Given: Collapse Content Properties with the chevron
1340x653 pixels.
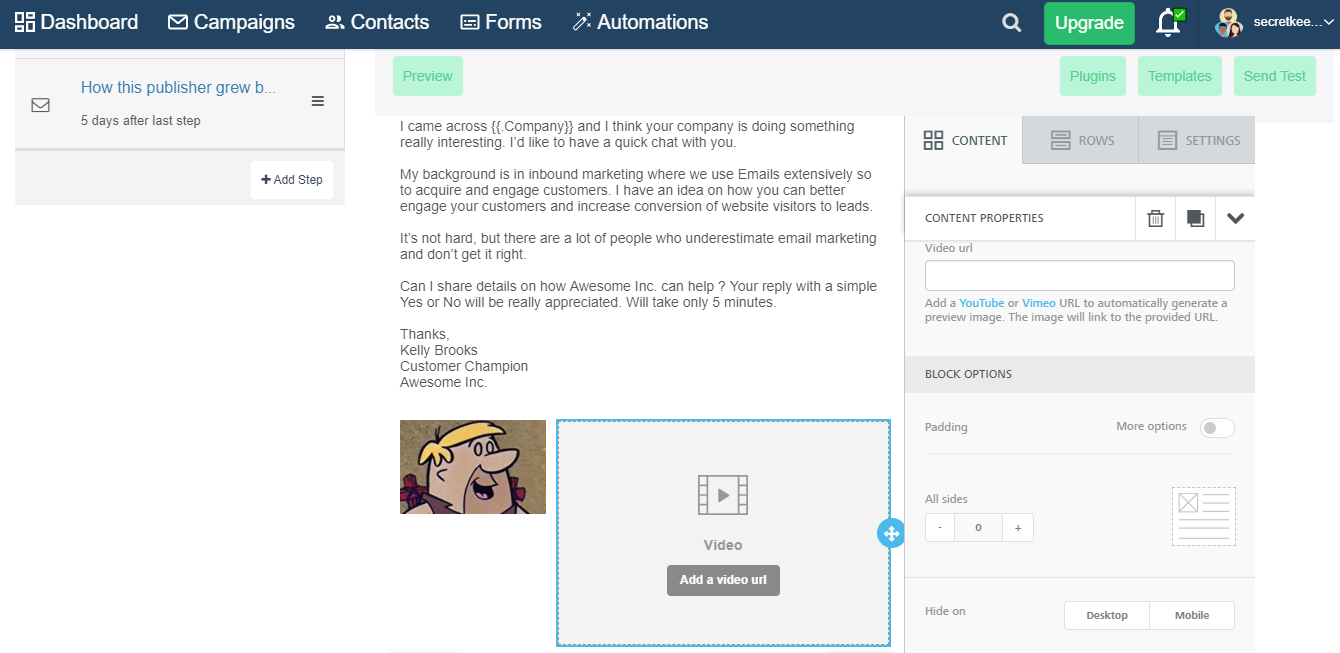Looking at the screenshot, I should [x=1235, y=218].
